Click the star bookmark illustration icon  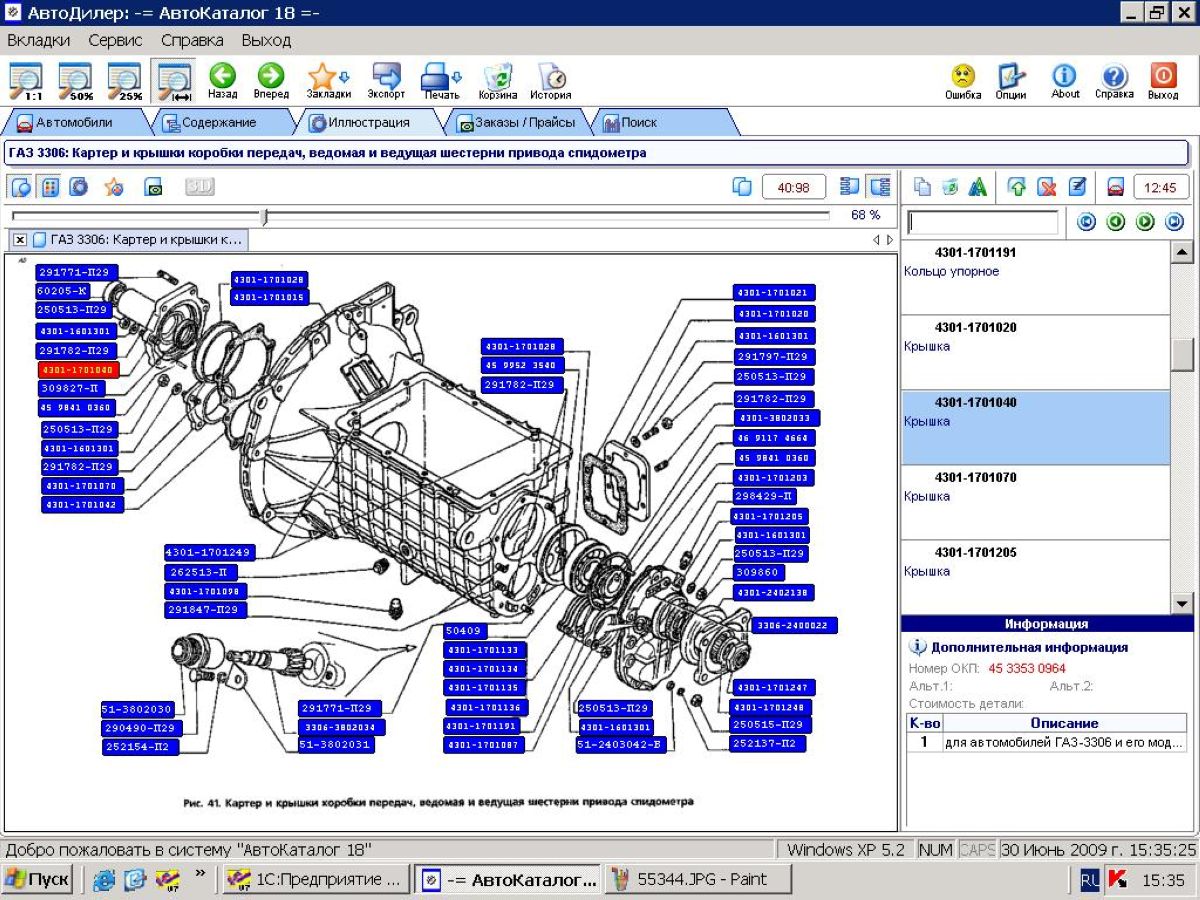(x=114, y=186)
